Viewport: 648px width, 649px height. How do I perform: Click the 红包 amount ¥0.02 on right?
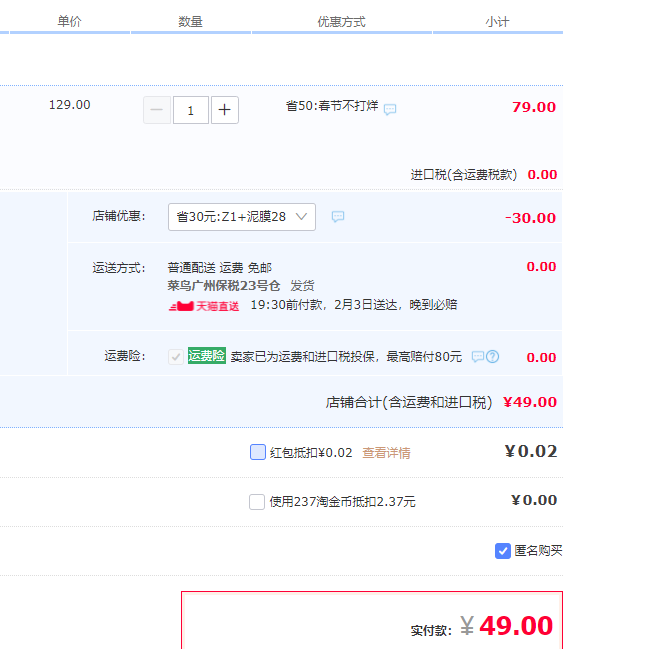coord(531,452)
